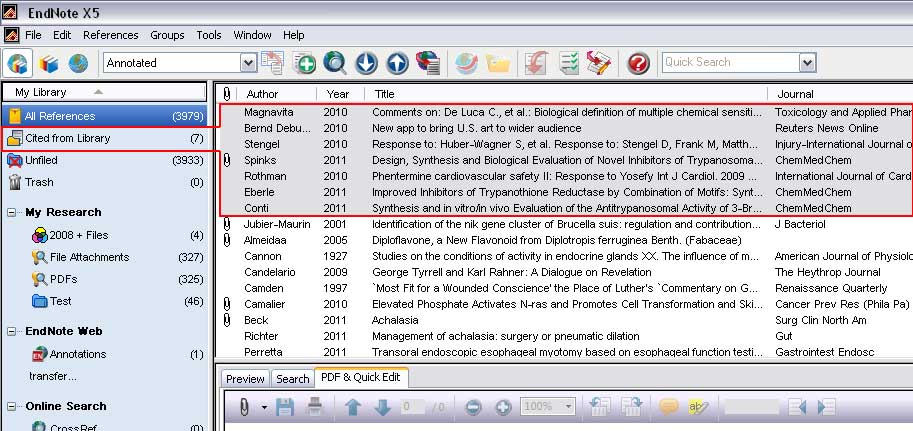Select the Unfiled group
The width and height of the screenshot is (913, 431).
point(104,160)
